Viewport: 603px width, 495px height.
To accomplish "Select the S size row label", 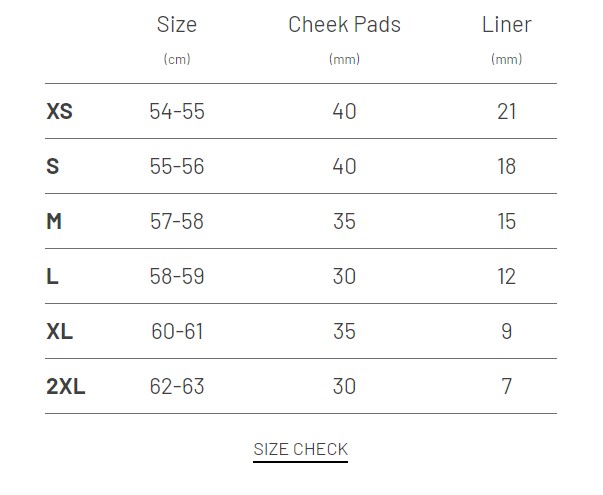I will click(53, 167).
